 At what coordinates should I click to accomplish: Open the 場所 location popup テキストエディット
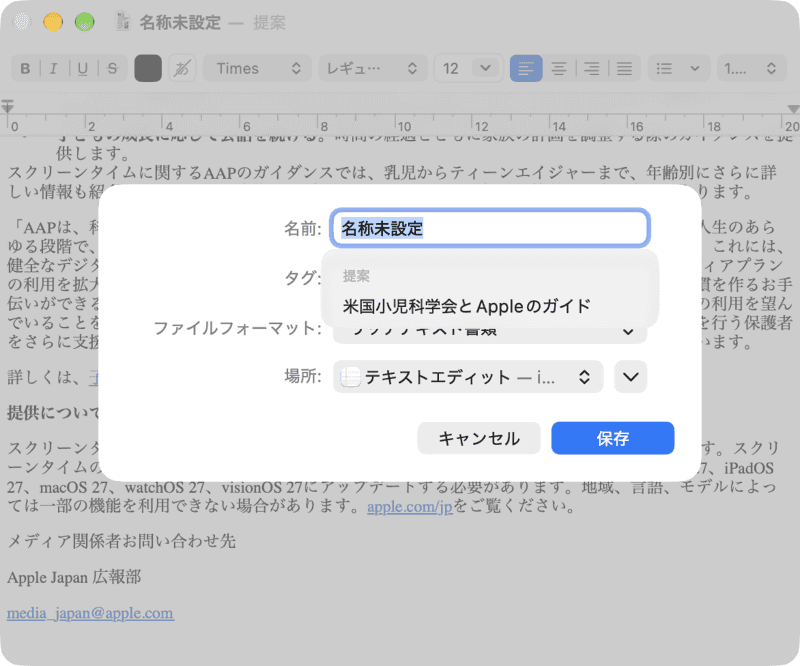pos(468,377)
